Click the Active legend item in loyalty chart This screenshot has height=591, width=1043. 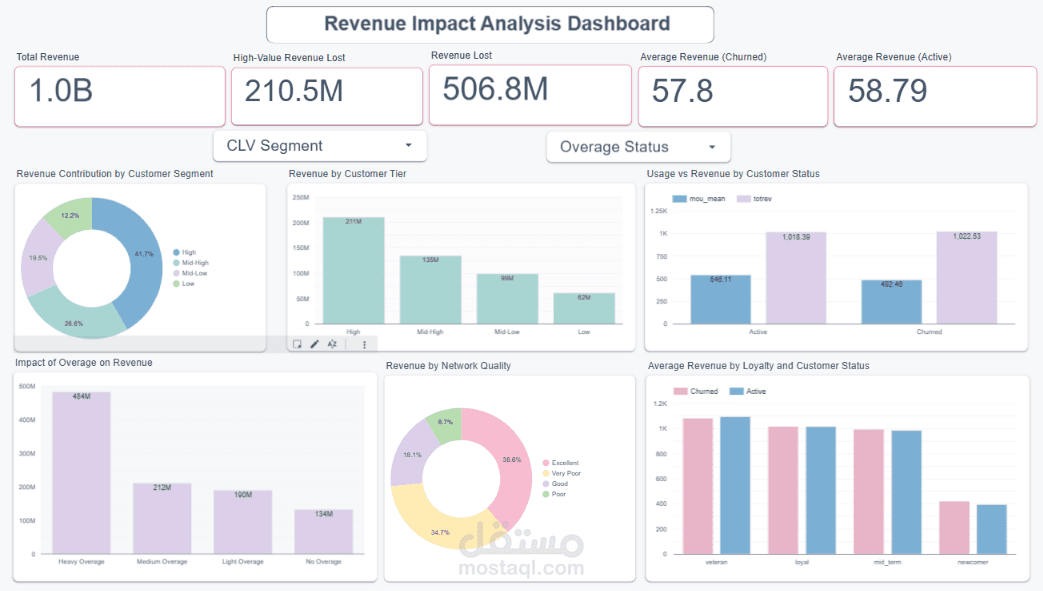pyautogui.click(x=748, y=391)
